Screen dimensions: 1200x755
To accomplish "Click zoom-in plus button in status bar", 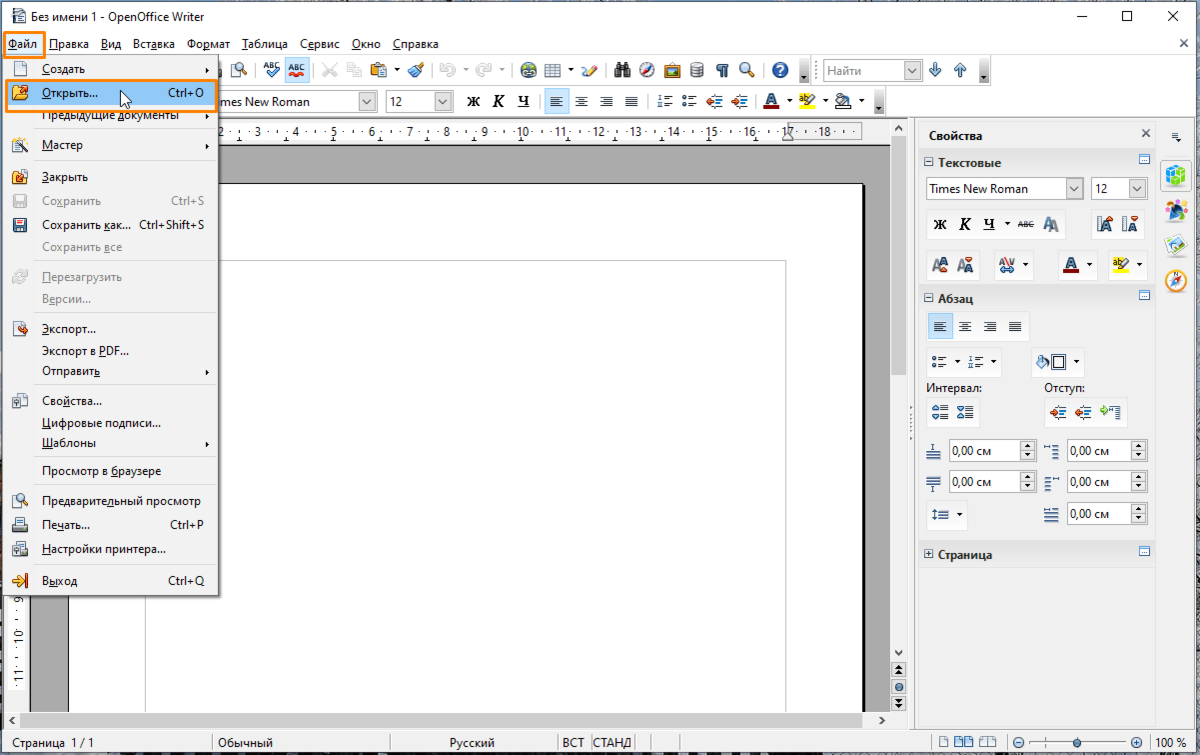I will (1136, 743).
